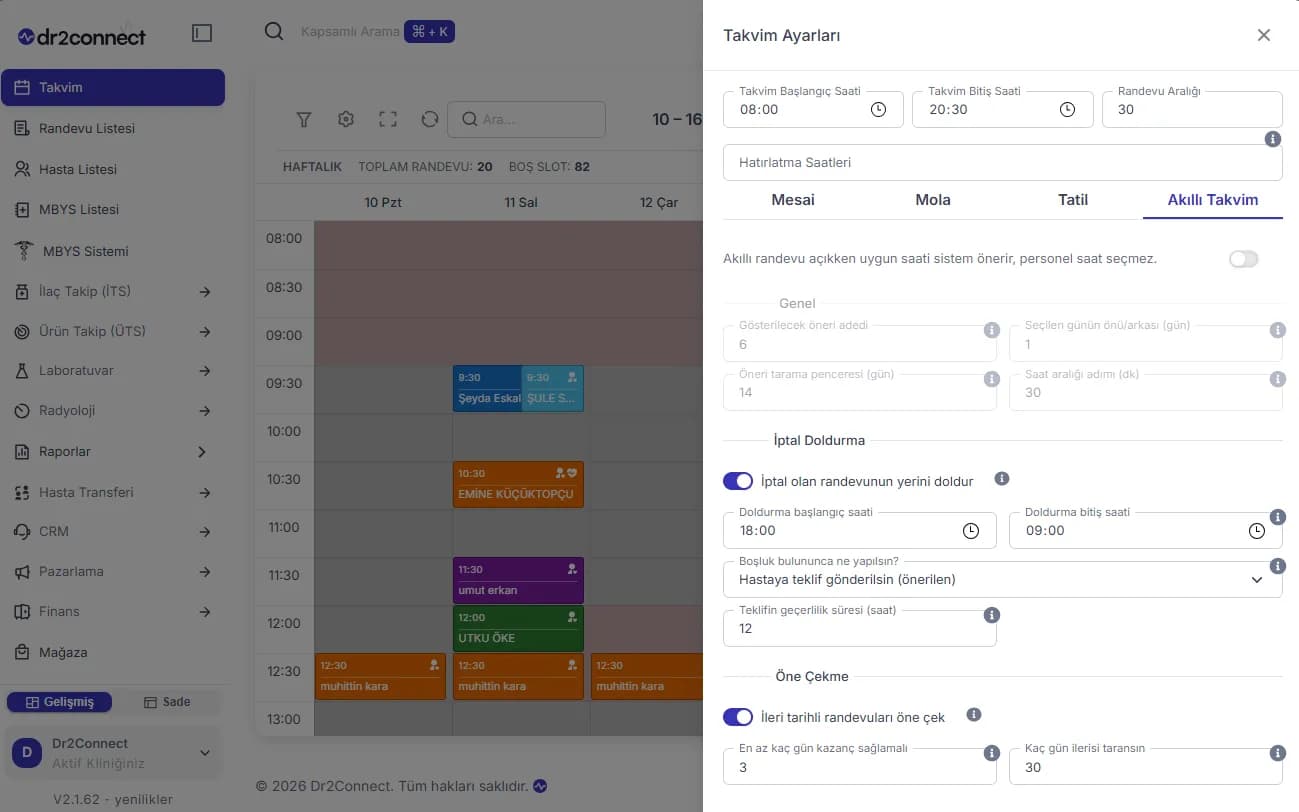Click info icon on Teklifin geçerlilik süresi
The width and height of the screenshot is (1299, 812).
pos(992,615)
